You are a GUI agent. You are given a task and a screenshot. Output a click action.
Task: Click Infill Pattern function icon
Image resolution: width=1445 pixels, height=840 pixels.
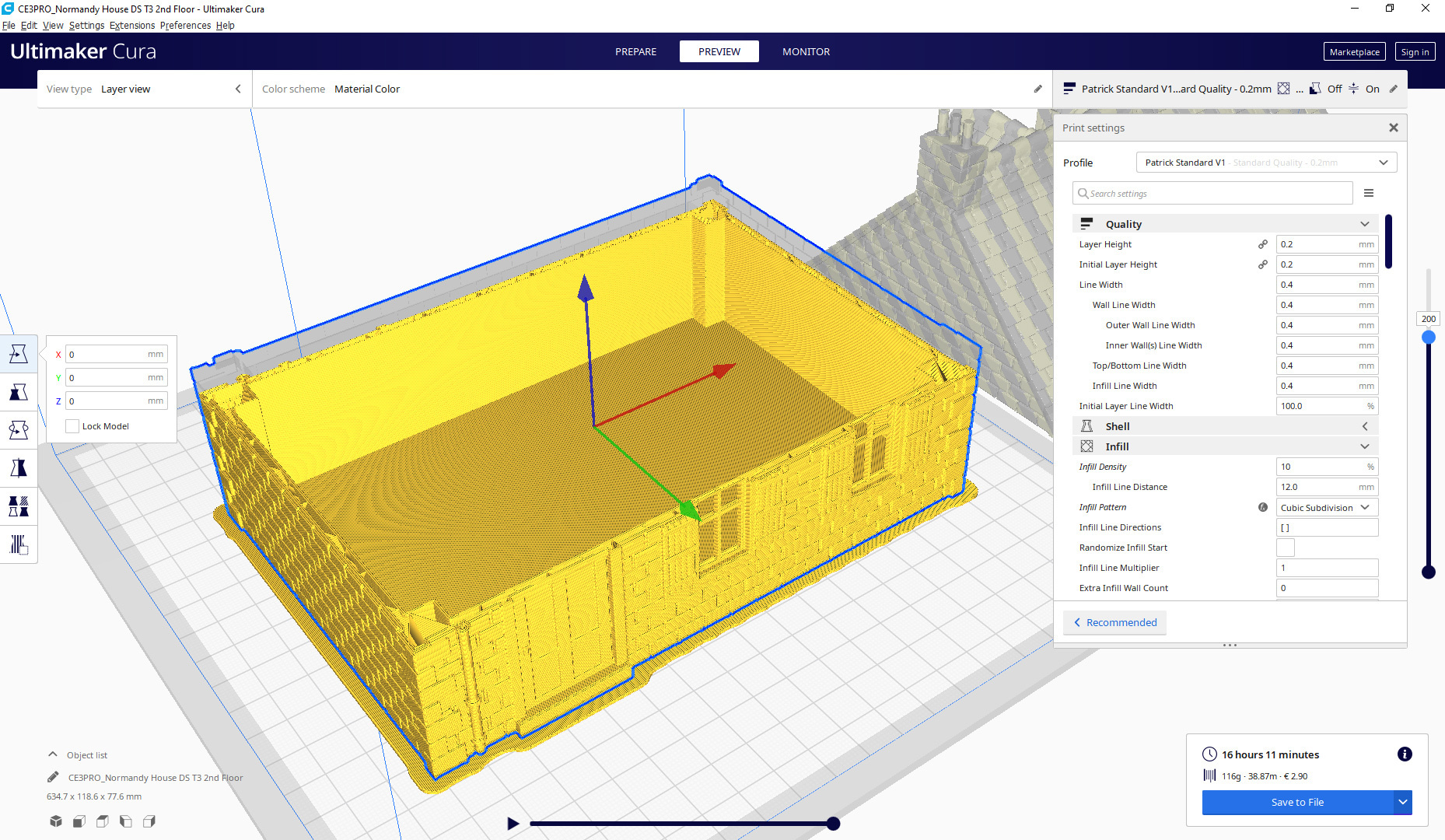[1263, 507]
